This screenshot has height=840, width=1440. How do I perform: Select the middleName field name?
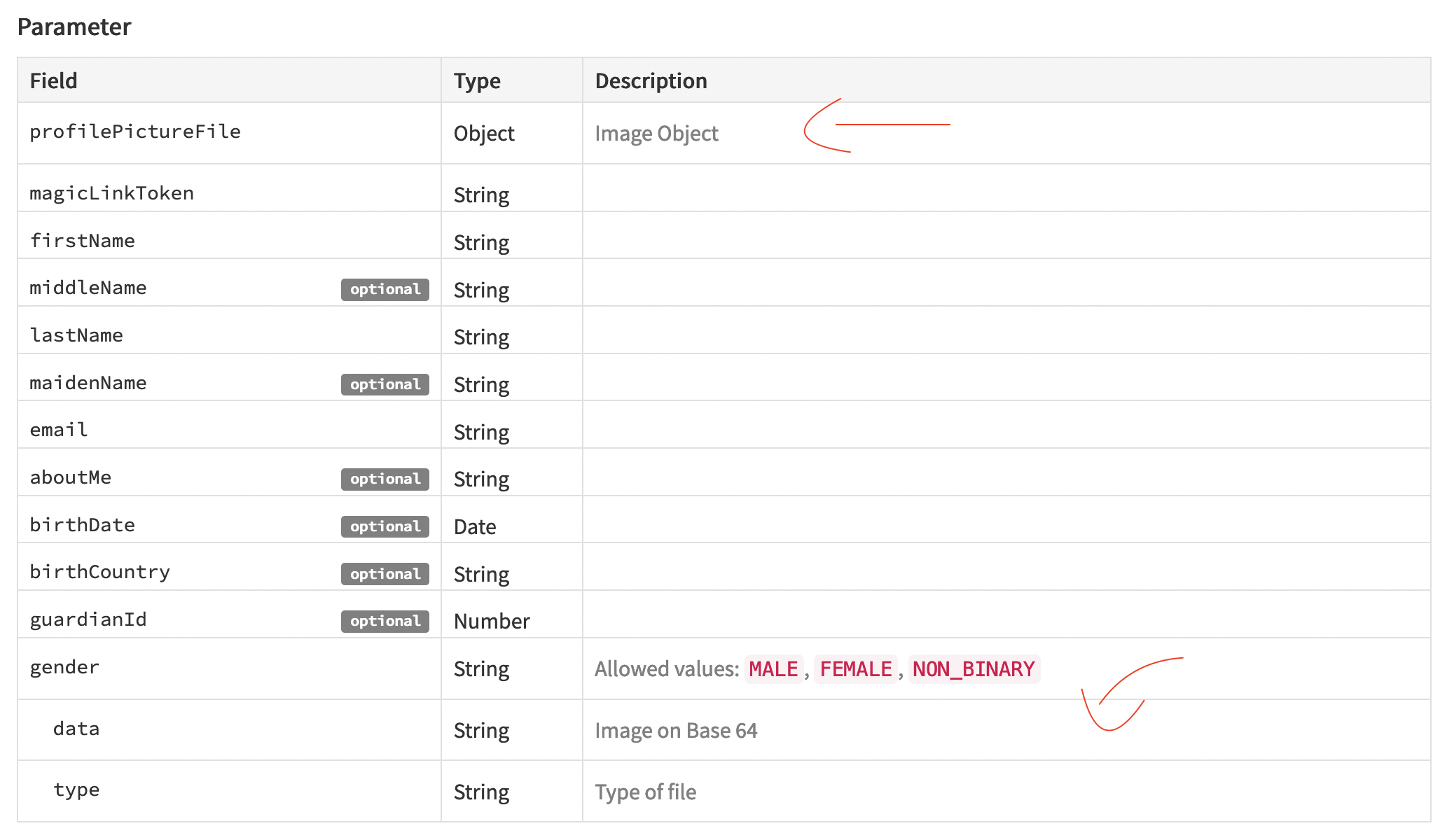pos(88,288)
